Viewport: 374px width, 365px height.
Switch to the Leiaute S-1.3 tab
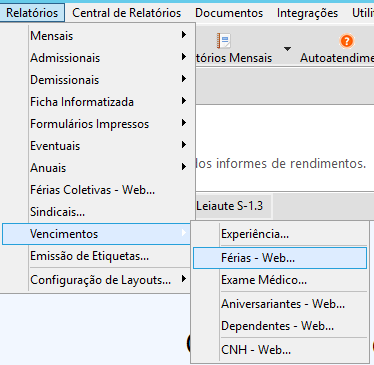(x=229, y=206)
